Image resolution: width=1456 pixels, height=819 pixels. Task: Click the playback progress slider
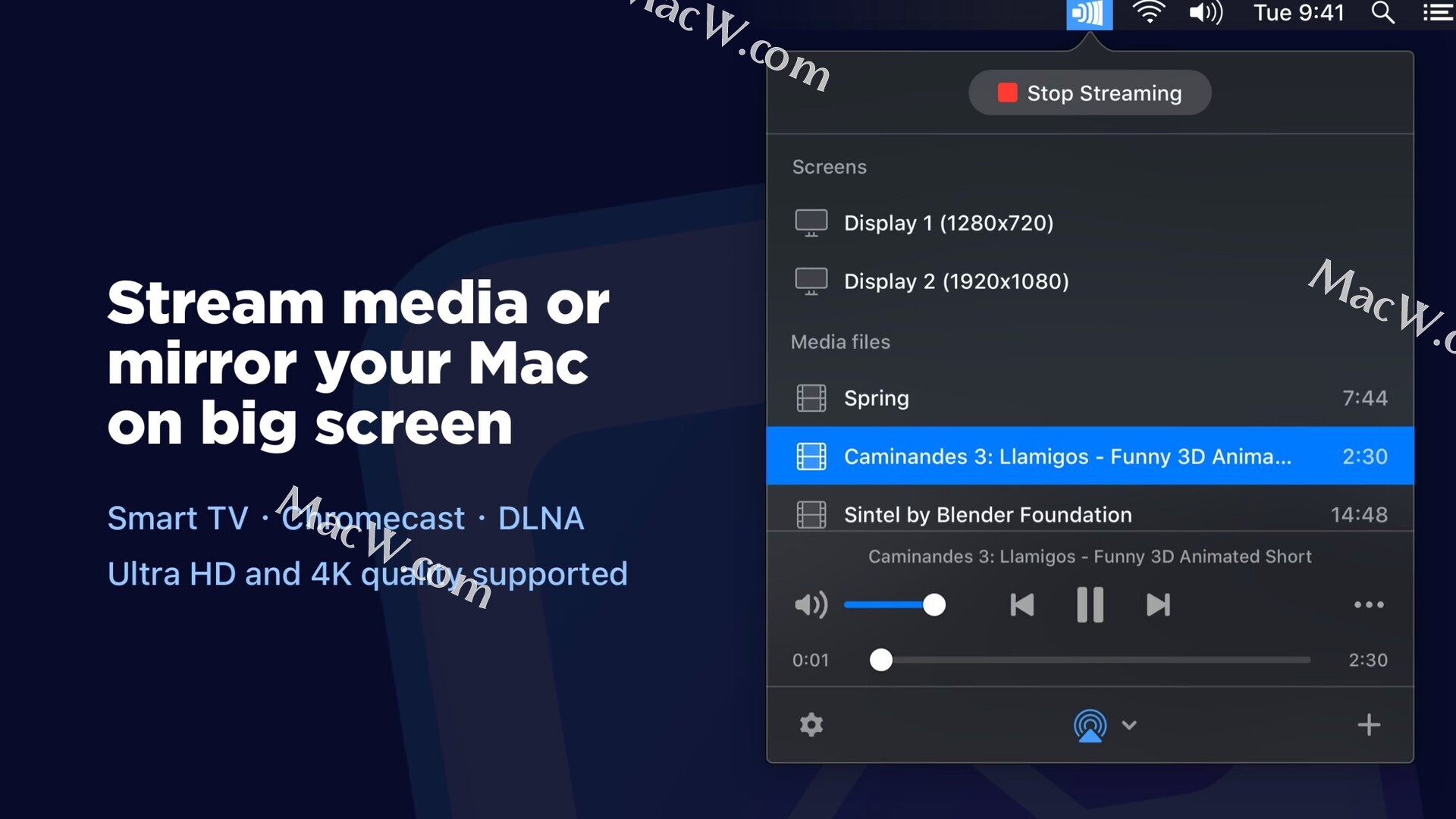pos(1090,660)
